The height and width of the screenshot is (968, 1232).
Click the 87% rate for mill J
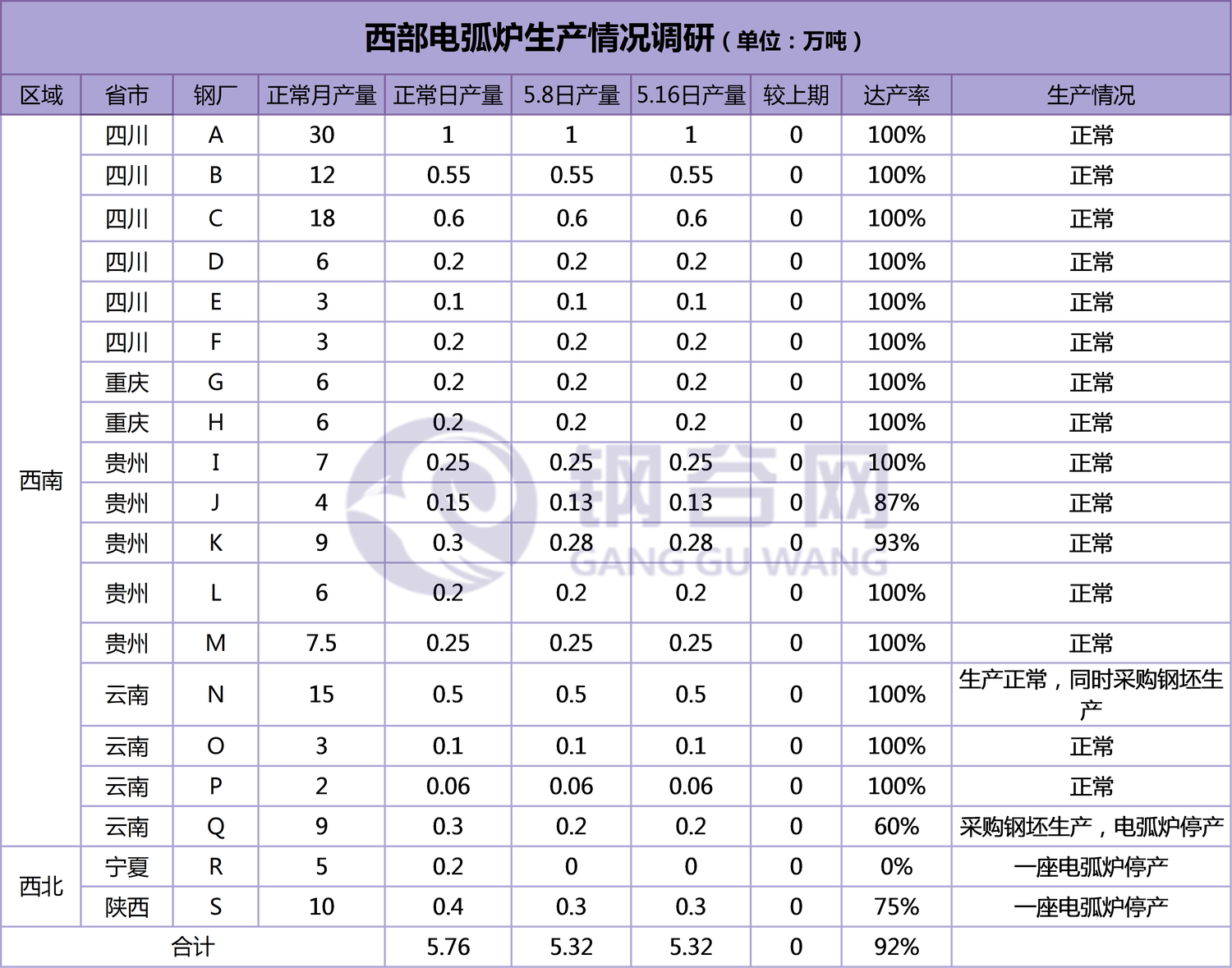[897, 502]
